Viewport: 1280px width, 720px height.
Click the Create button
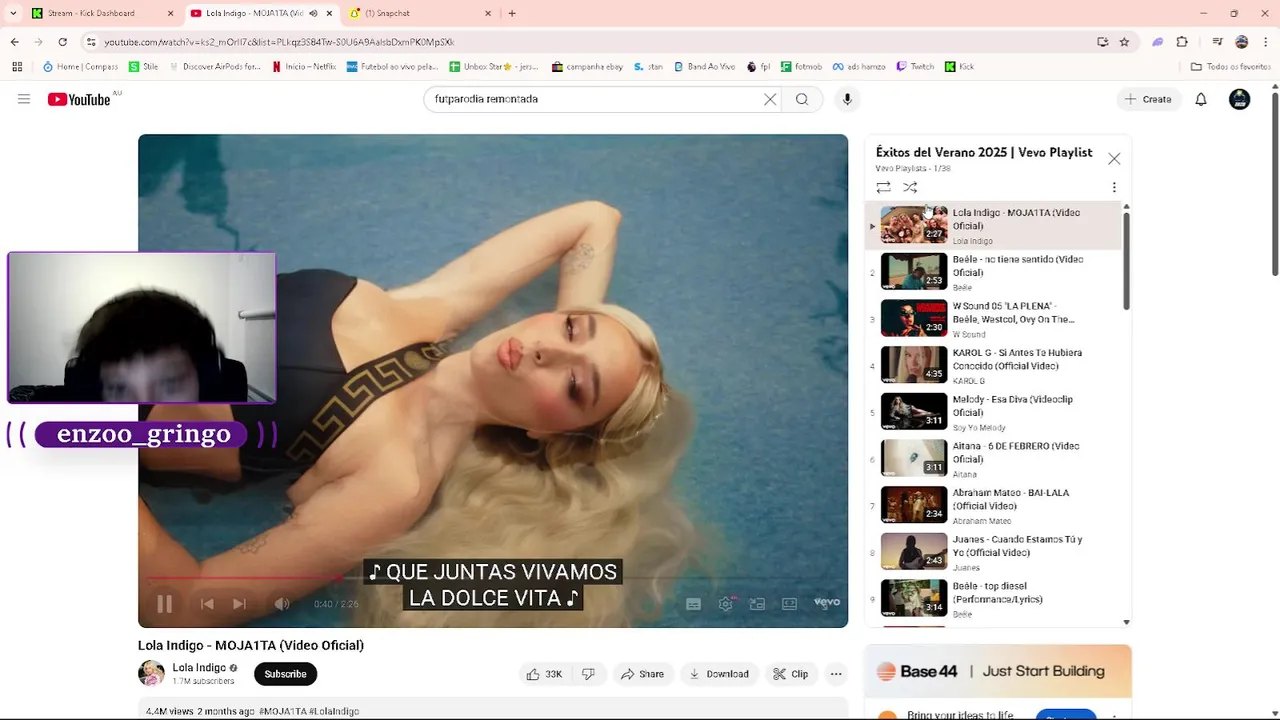click(1148, 99)
